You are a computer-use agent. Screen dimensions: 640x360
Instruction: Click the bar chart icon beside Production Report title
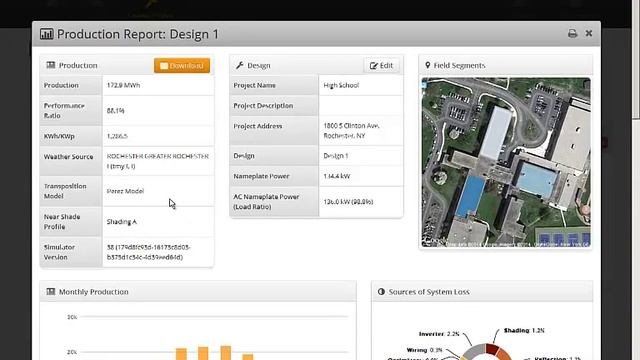pos(47,34)
